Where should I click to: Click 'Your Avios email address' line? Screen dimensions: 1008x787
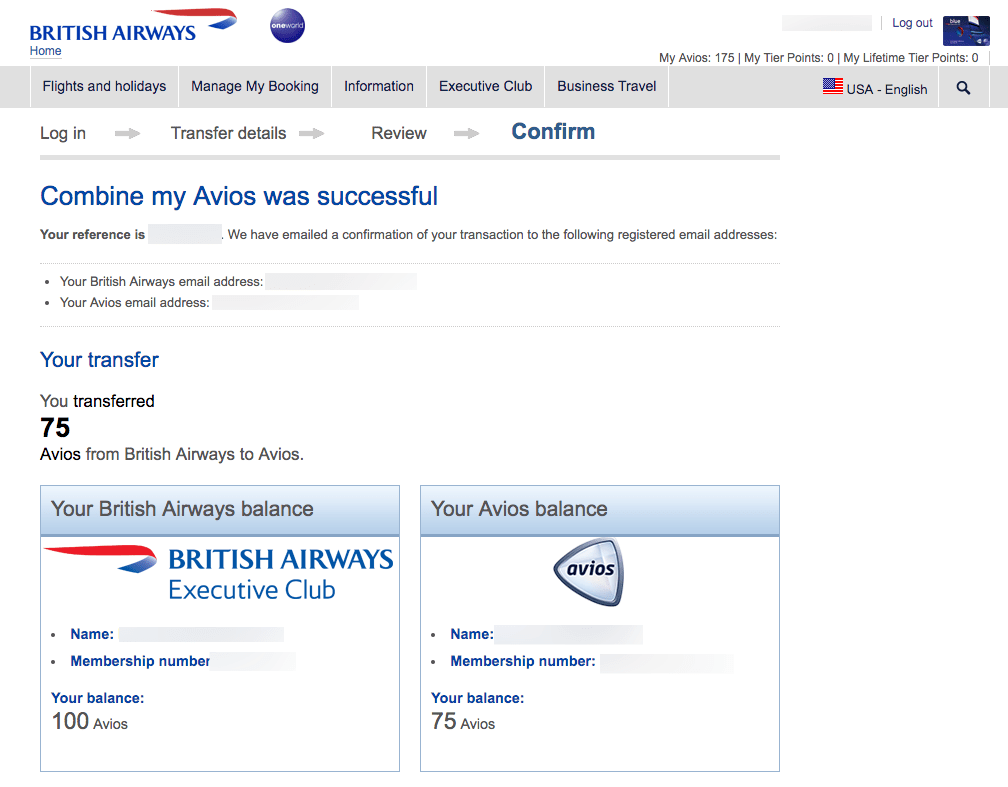coord(134,303)
